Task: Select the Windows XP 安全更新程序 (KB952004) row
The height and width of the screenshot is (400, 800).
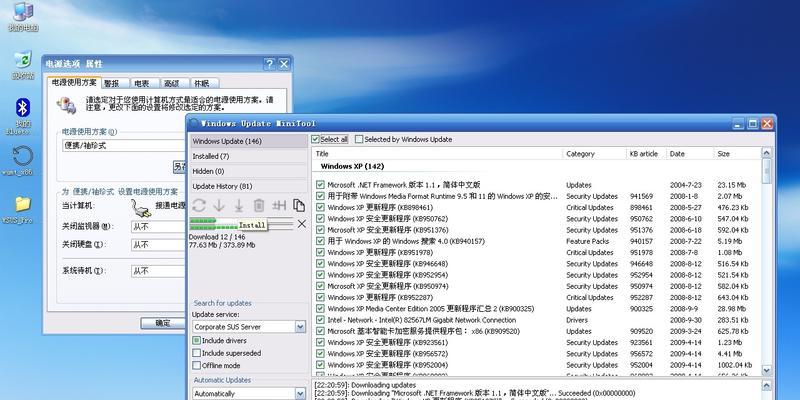Action: coord(537,365)
